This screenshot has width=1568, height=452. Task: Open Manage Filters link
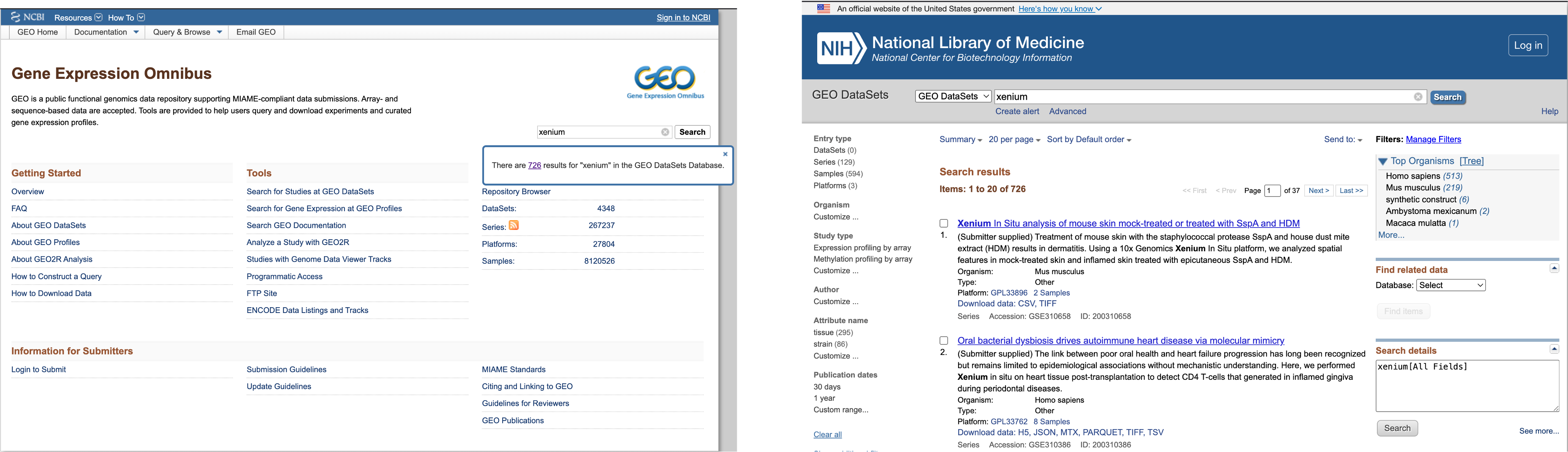pyautogui.click(x=1434, y=140)
